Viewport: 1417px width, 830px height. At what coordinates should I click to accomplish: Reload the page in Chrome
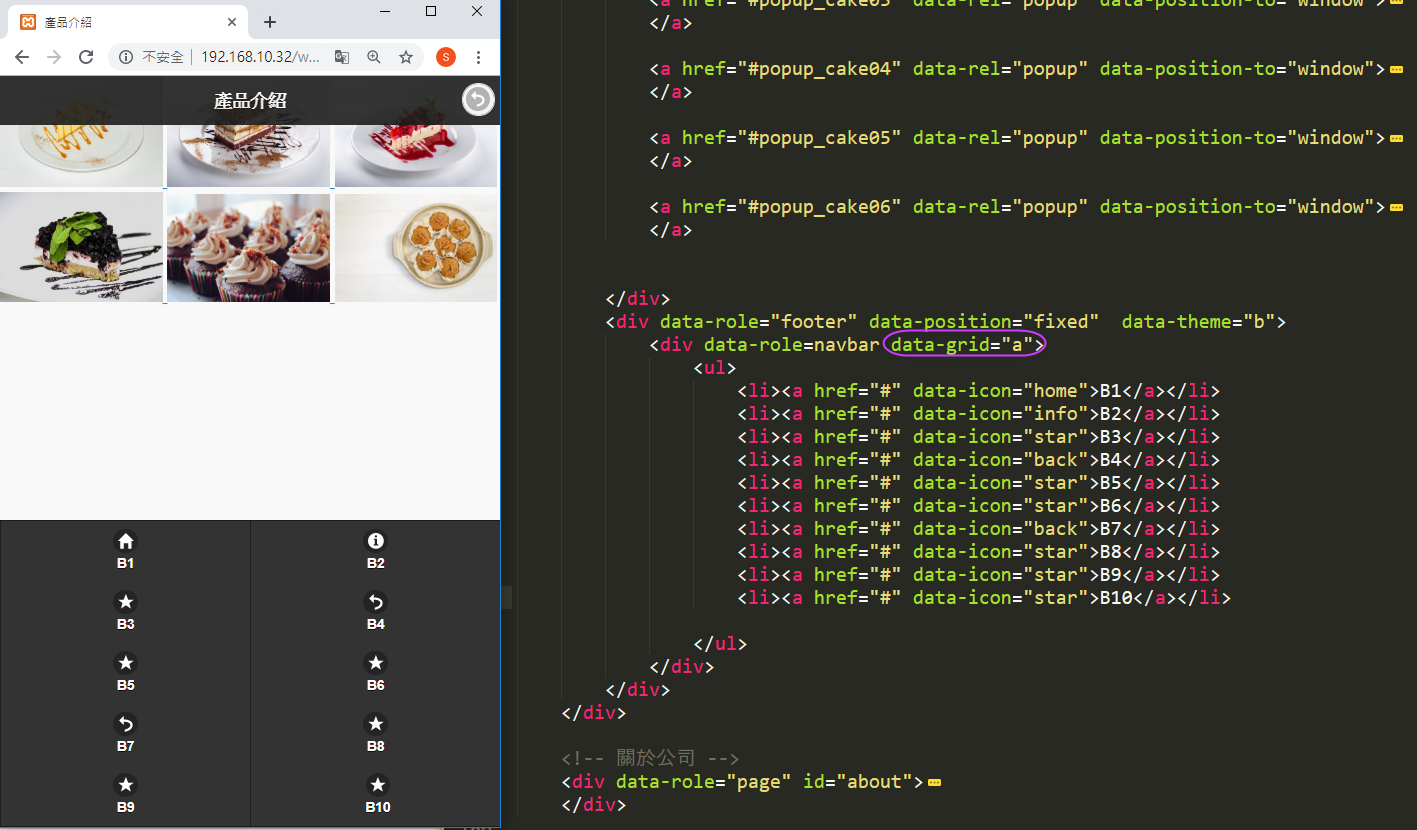click(x=86, y=57)
